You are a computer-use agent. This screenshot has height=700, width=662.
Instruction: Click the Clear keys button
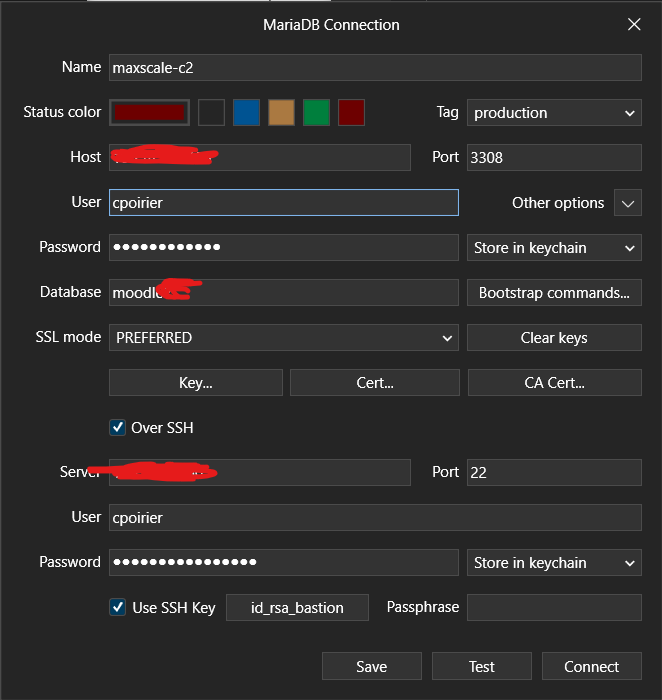[x=554, y=338]
